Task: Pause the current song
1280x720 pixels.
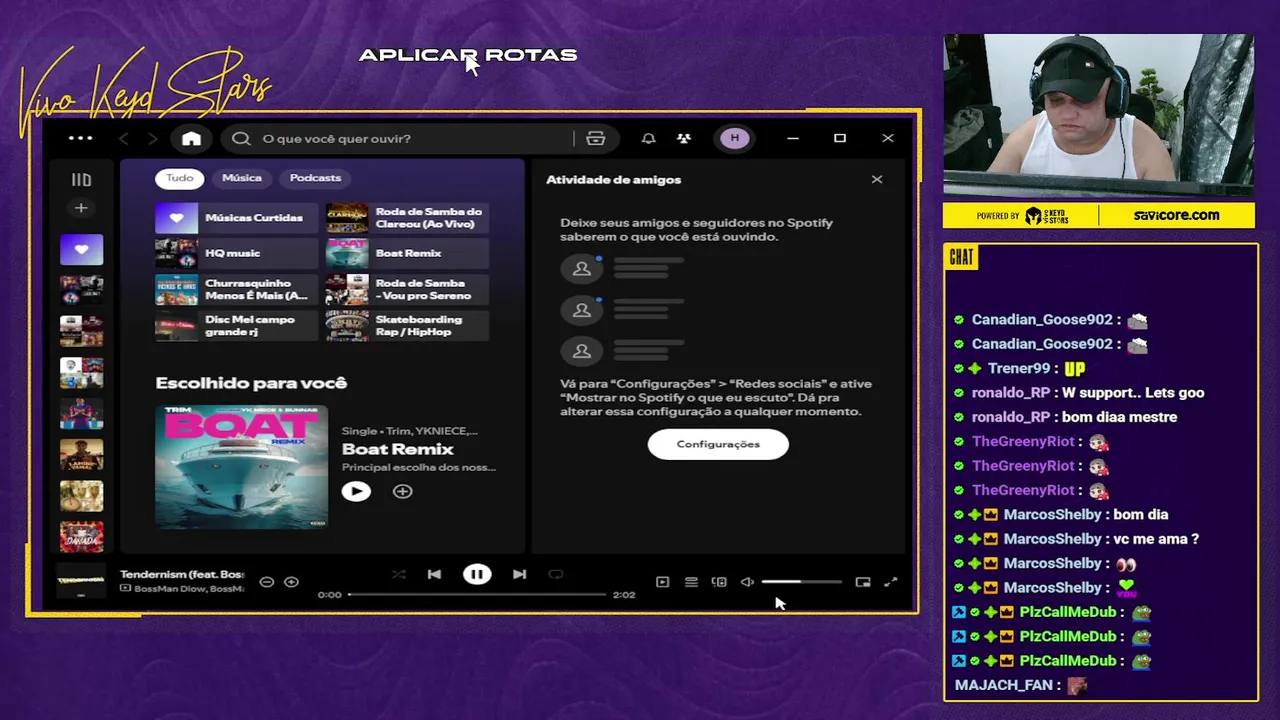Action: 477,574
